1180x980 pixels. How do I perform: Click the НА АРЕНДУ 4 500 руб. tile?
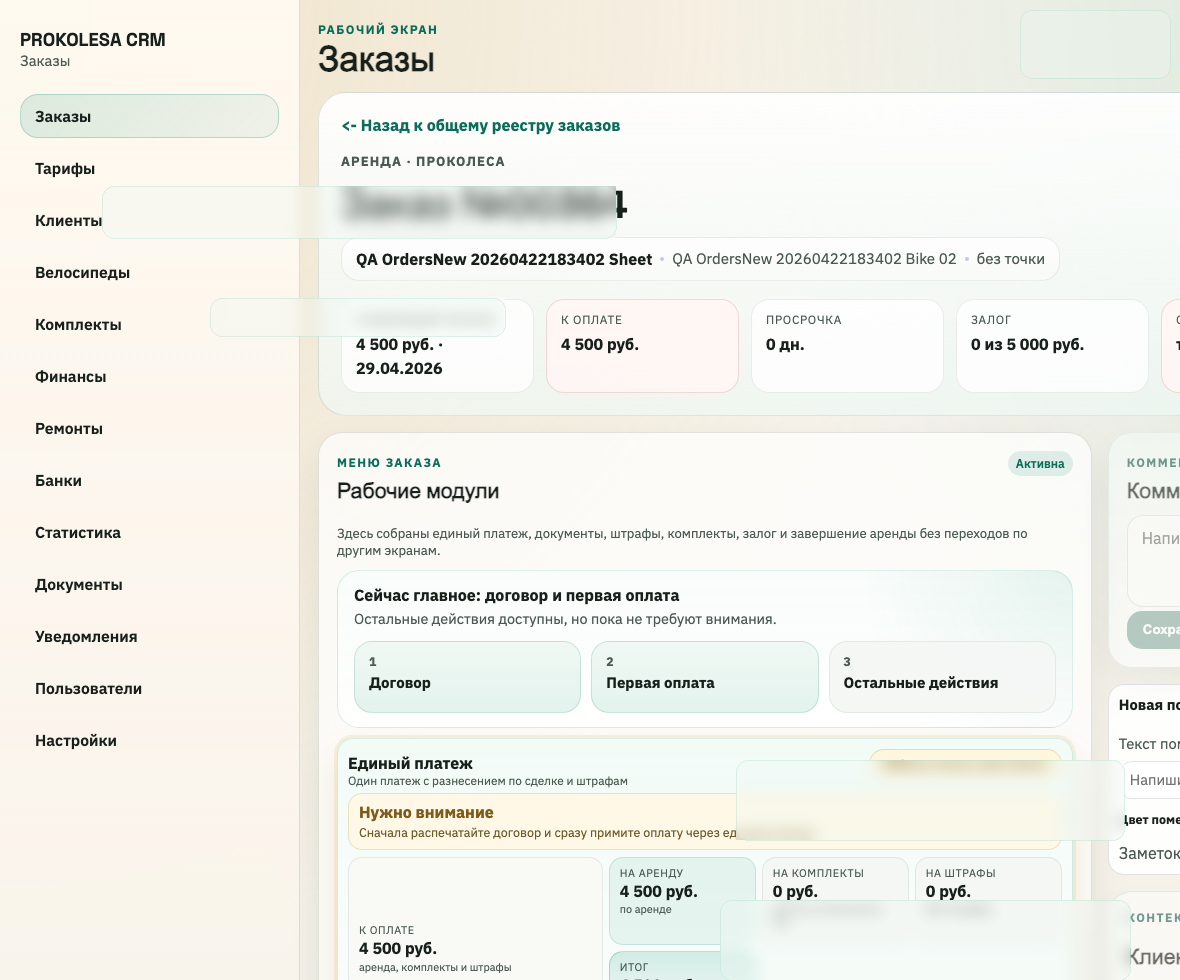pyautogui.click(x=682, y=900)
